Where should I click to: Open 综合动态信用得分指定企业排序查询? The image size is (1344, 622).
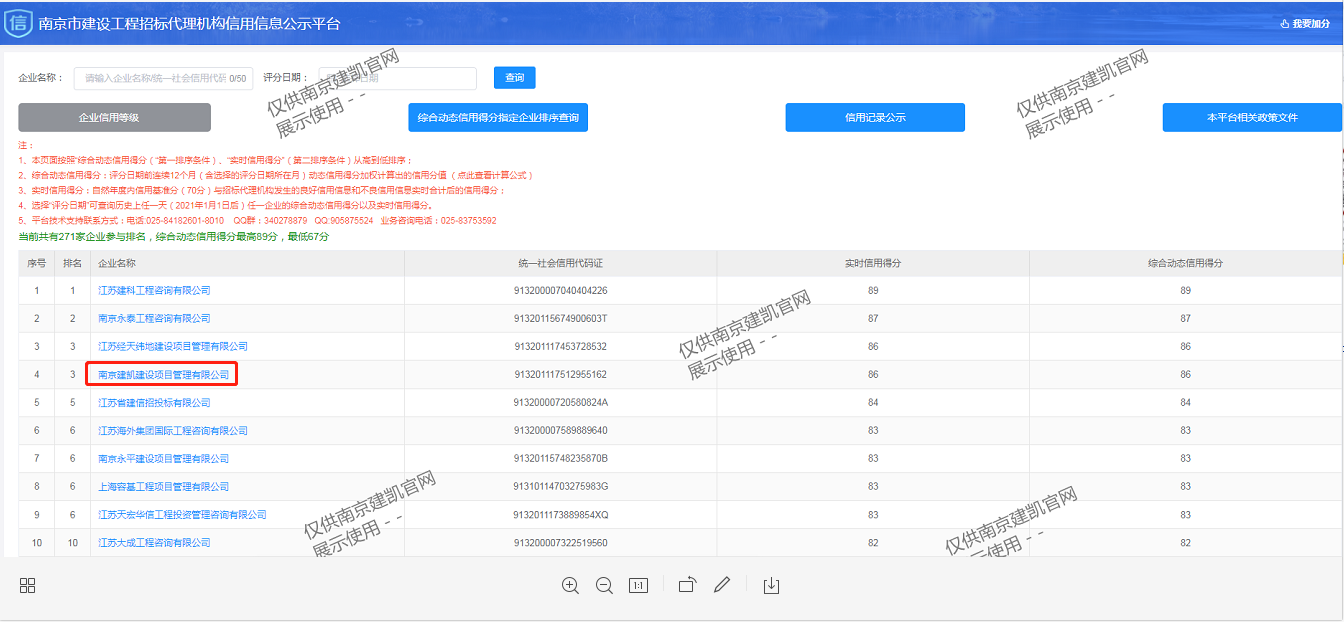click(x=498, y=117)
